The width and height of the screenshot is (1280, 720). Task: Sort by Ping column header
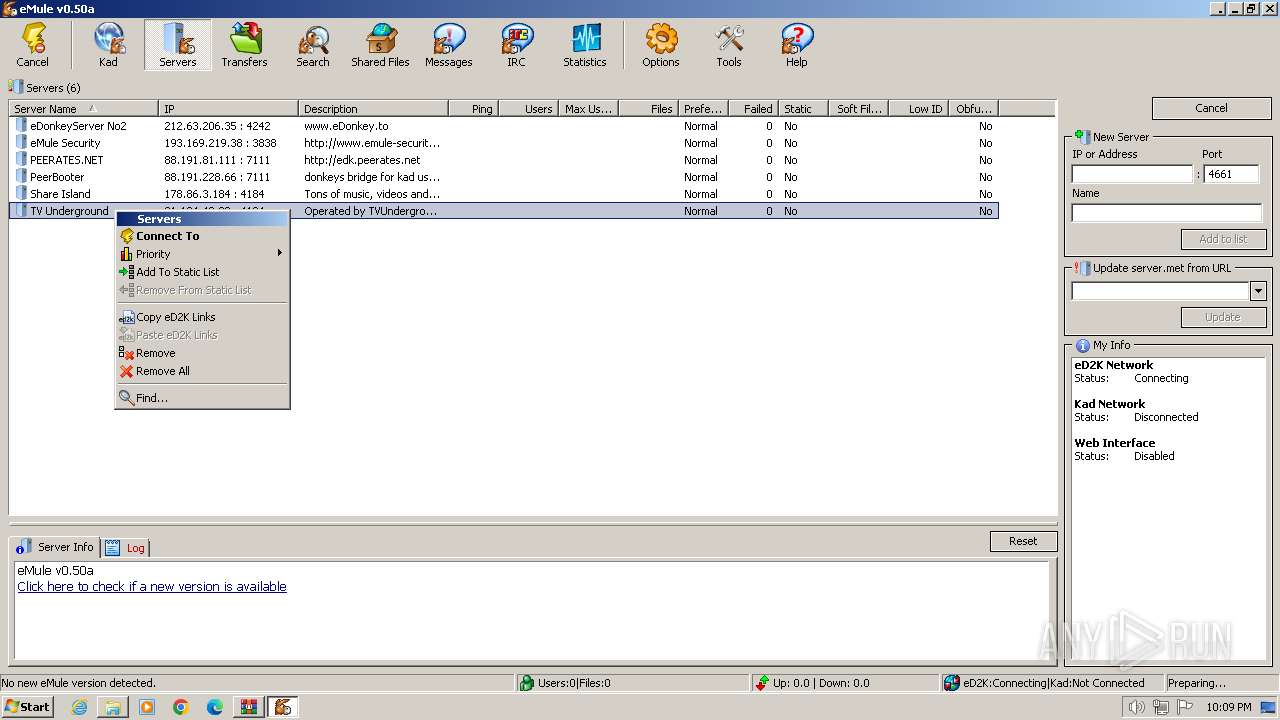click(x=473, y=109)
